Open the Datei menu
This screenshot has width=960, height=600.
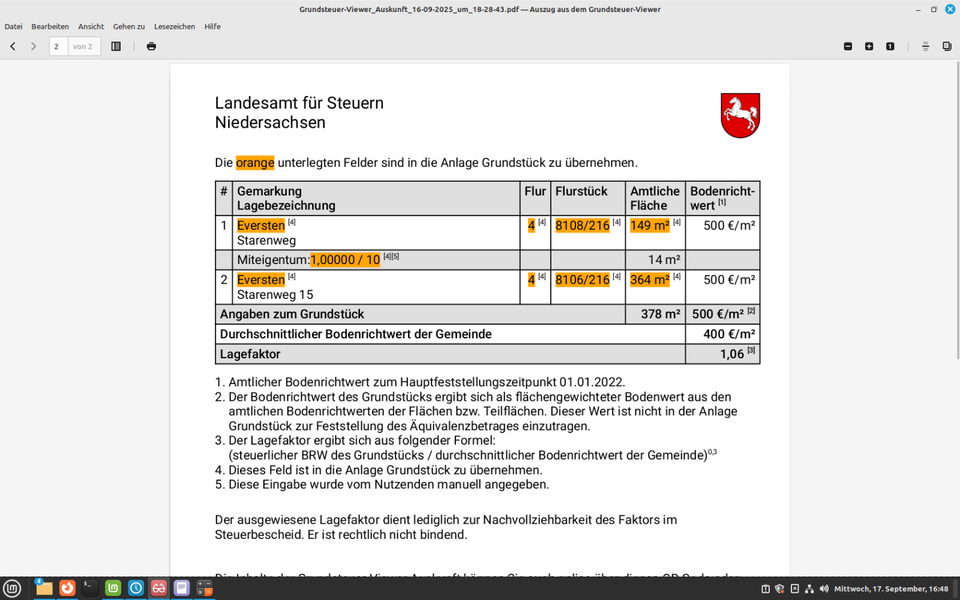(13, 26)
